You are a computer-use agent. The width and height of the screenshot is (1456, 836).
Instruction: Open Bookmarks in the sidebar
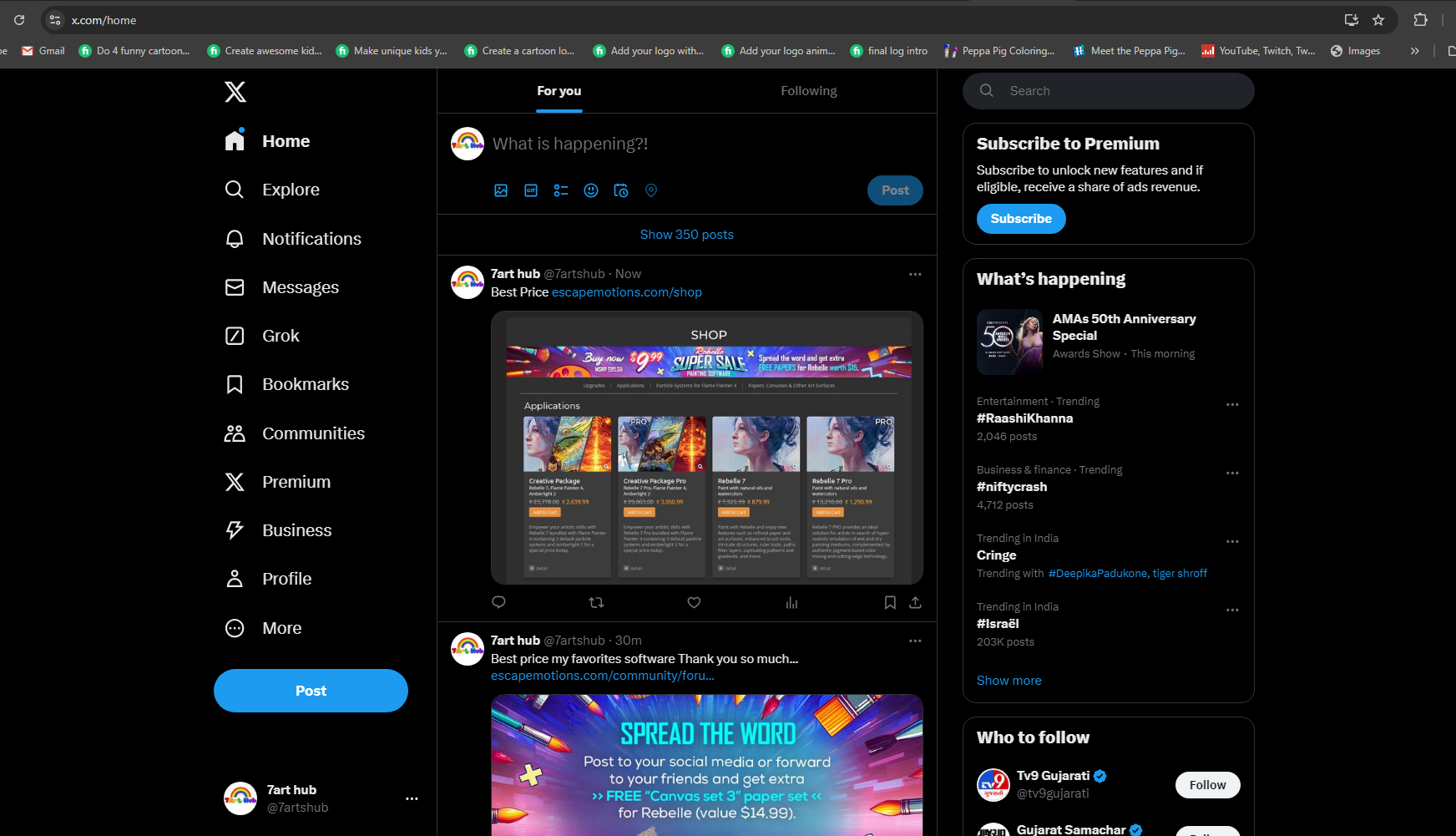click(x=286, y=384)
